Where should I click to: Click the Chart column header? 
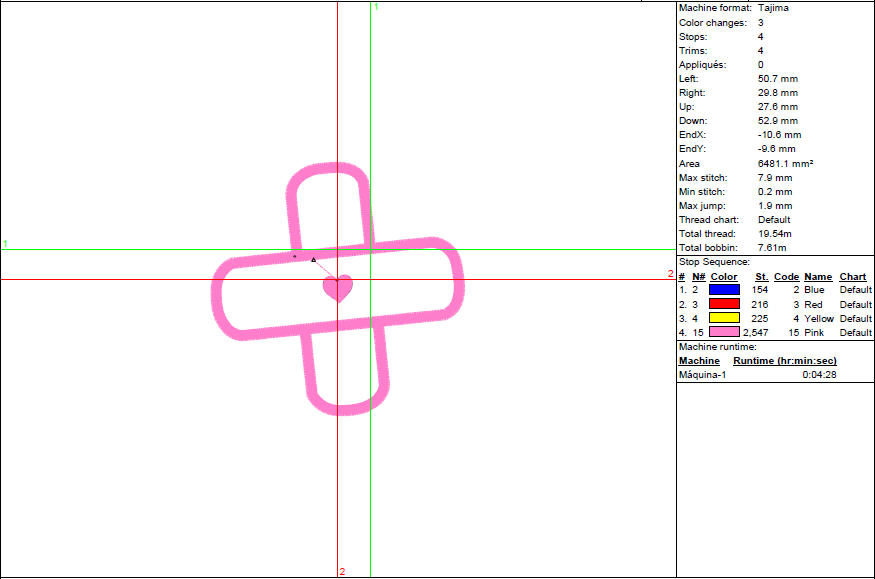pyautogui.click(x=852, y=277)
